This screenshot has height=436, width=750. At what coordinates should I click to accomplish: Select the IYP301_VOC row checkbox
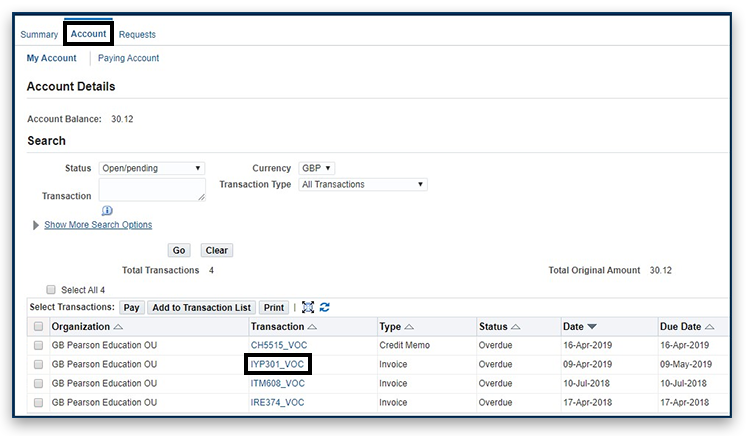pyautogui.click(x=38, y=364)
